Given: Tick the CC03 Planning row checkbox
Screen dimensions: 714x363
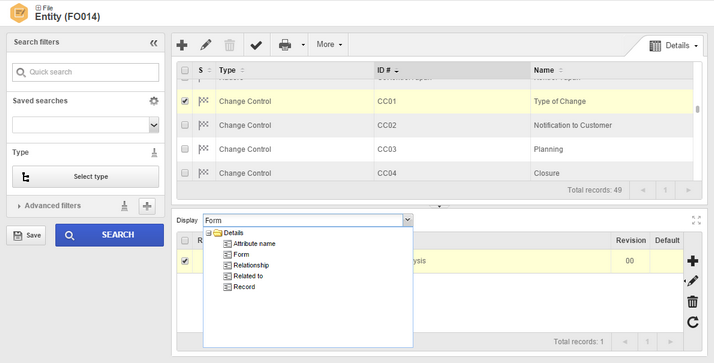Looking at the screenshot, I should point(185,149).
